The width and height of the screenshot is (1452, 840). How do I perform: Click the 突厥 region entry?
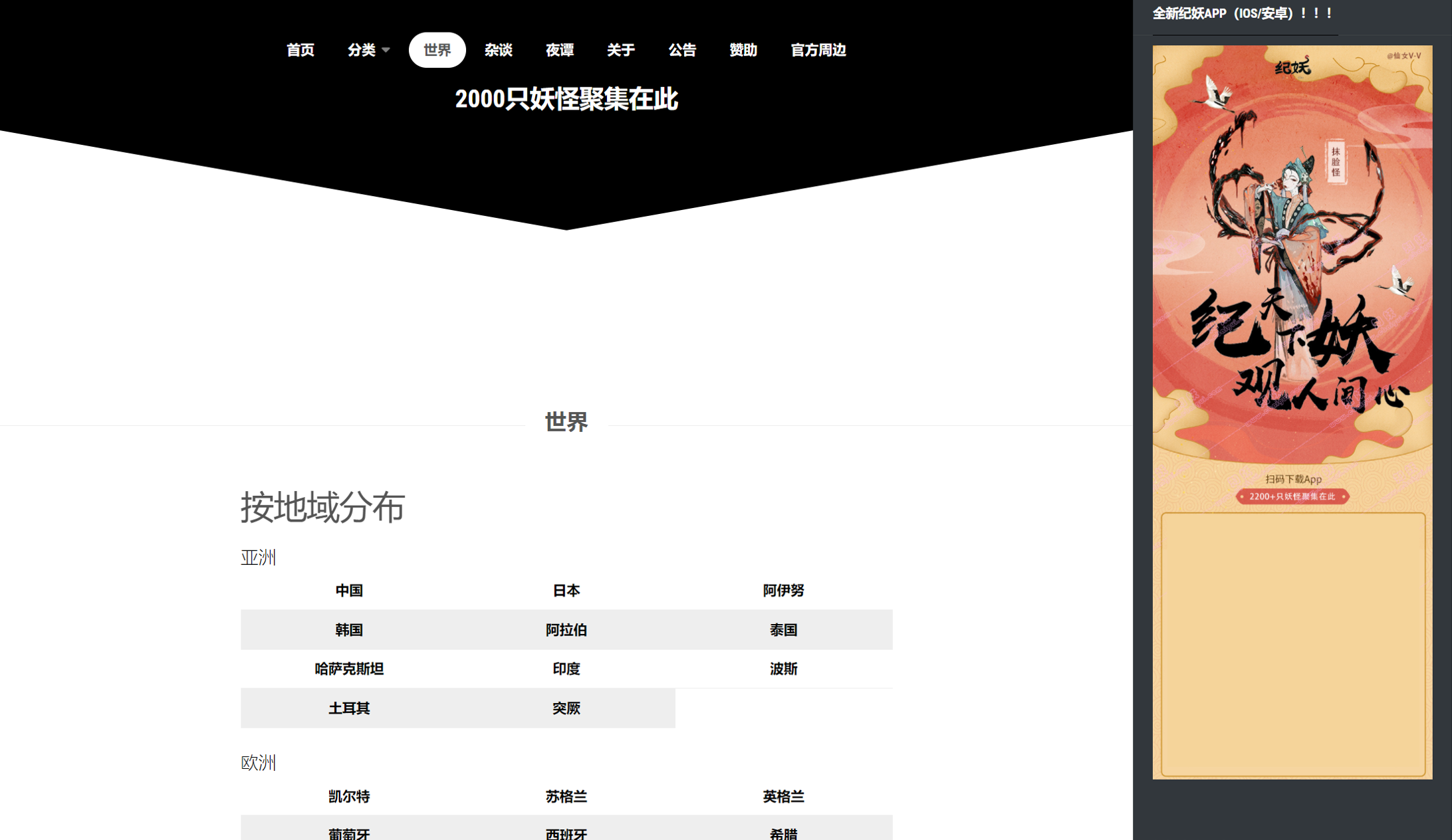(x=566, y=708)
